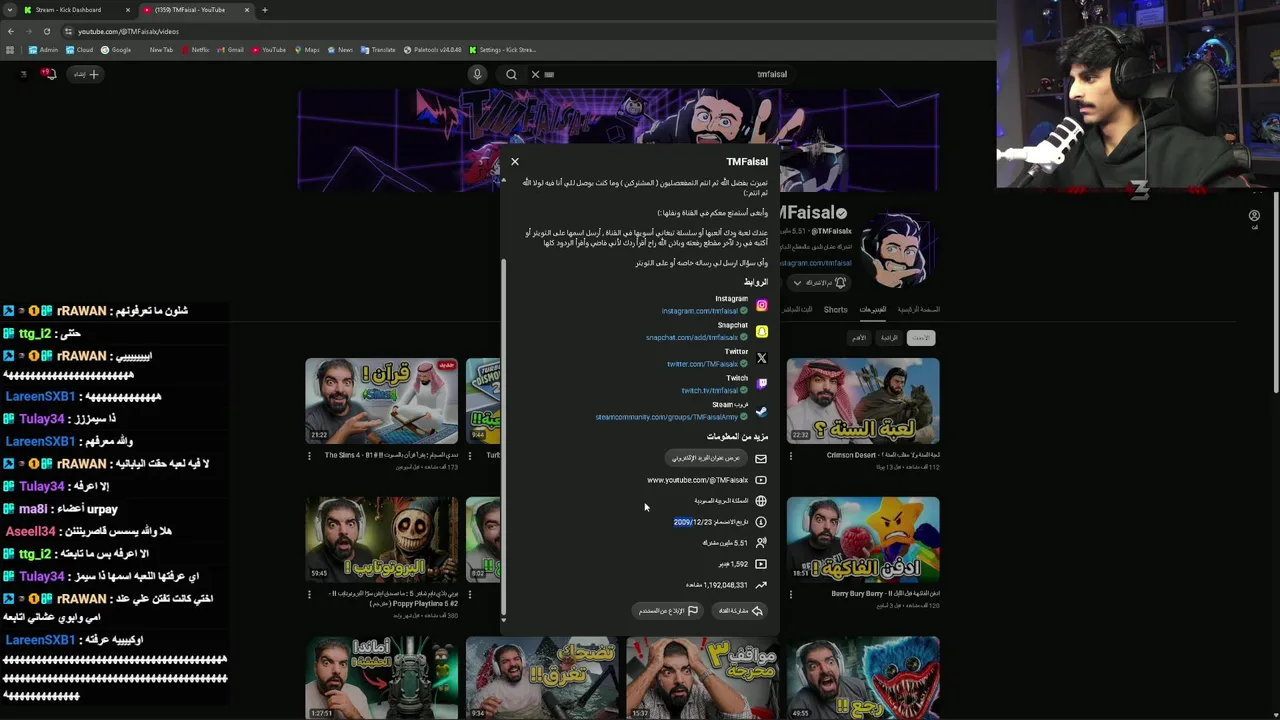Screen dimensions: 1280x720
Task: Switch to the Shorts channel tab
Action: (835, 310)
